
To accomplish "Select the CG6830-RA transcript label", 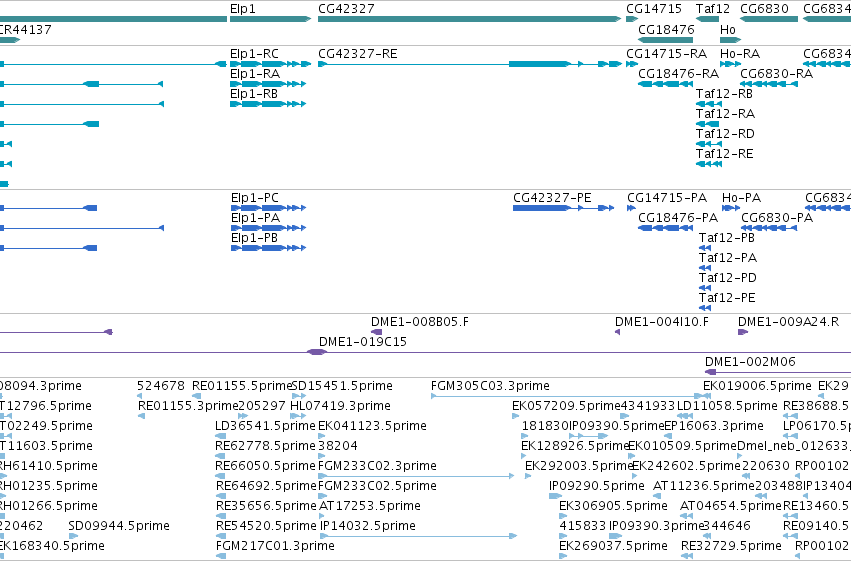I will point(777,74).
